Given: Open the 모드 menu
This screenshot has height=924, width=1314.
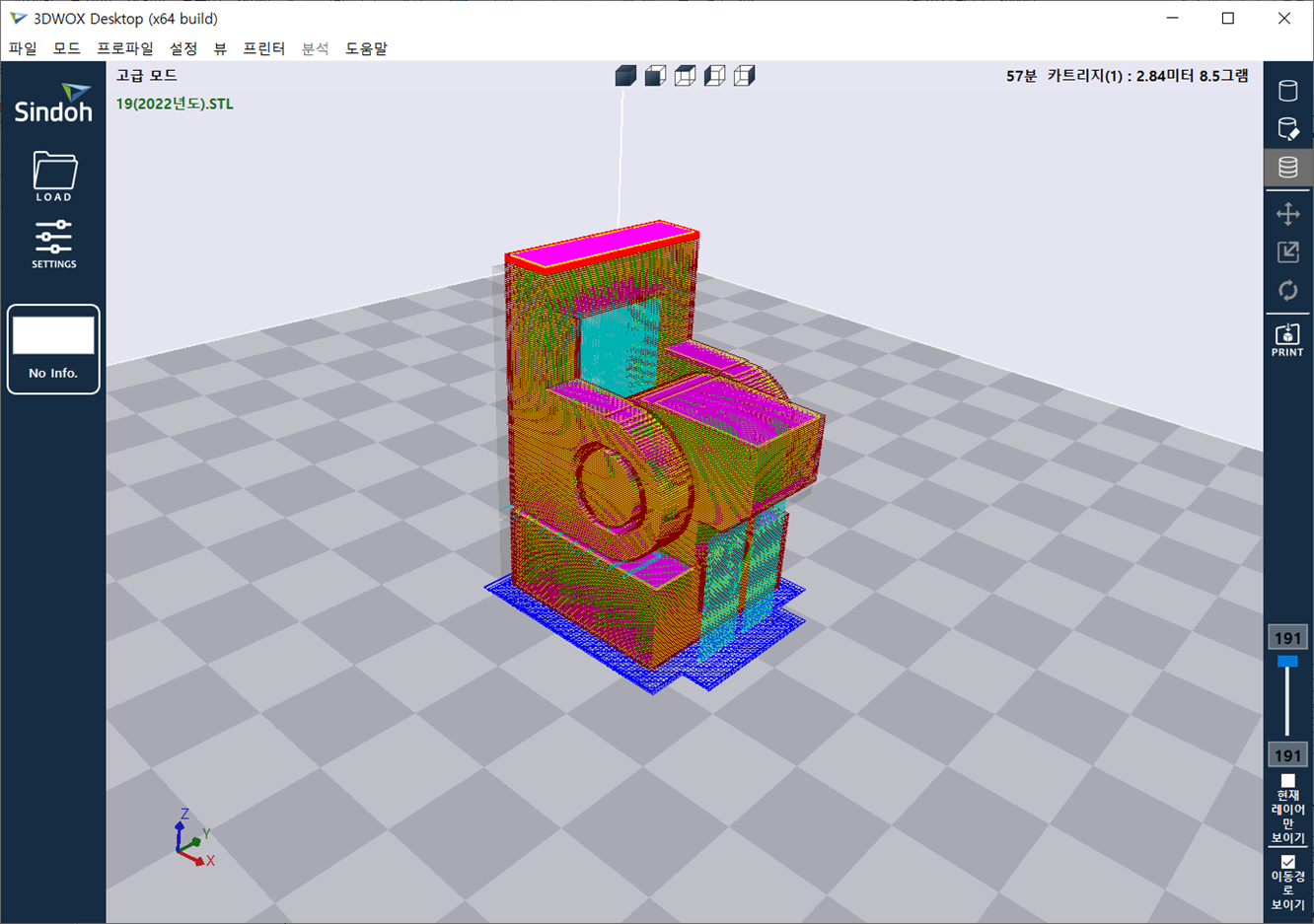Looking at the screenshot, I should click(x=67, y=48).
